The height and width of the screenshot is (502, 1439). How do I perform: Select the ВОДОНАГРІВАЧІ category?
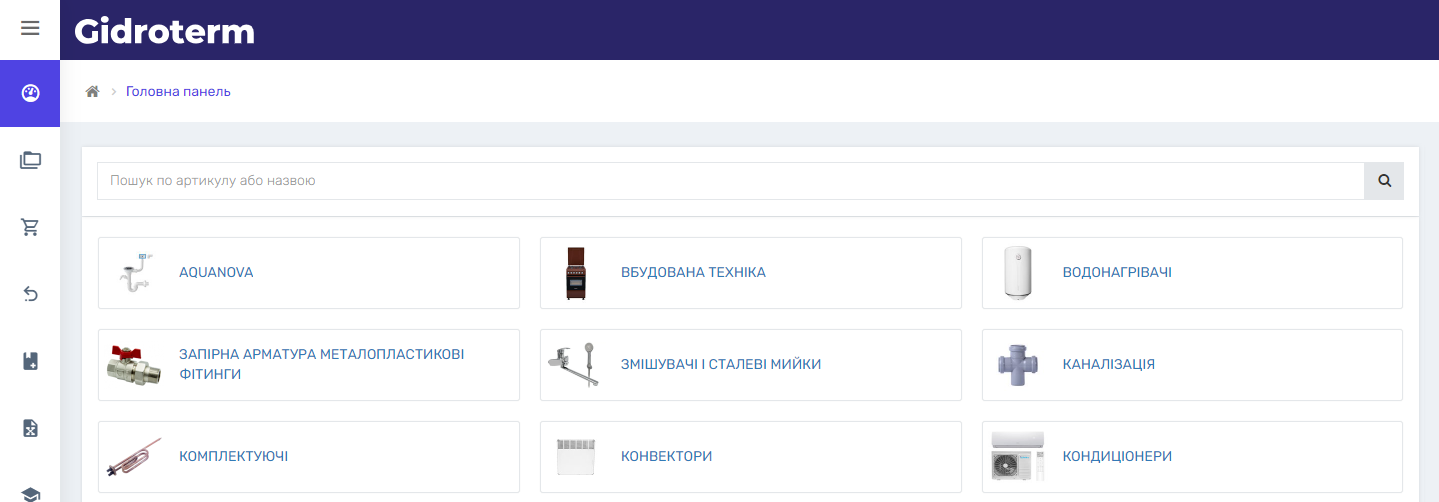(1116, 272)
